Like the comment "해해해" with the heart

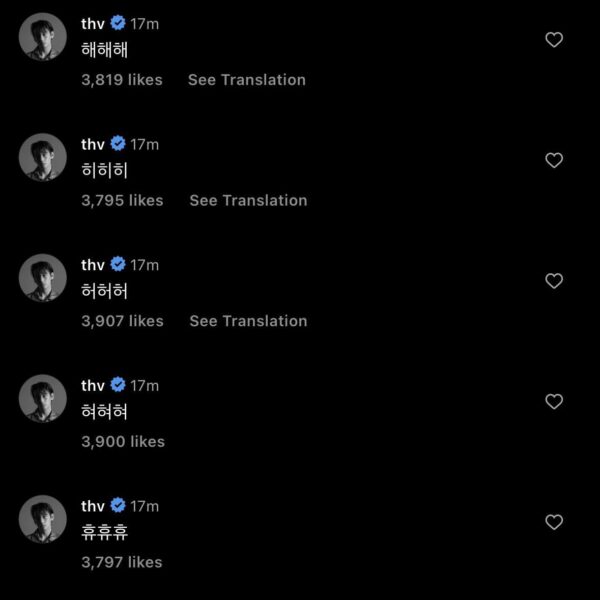tap(554, 40)
